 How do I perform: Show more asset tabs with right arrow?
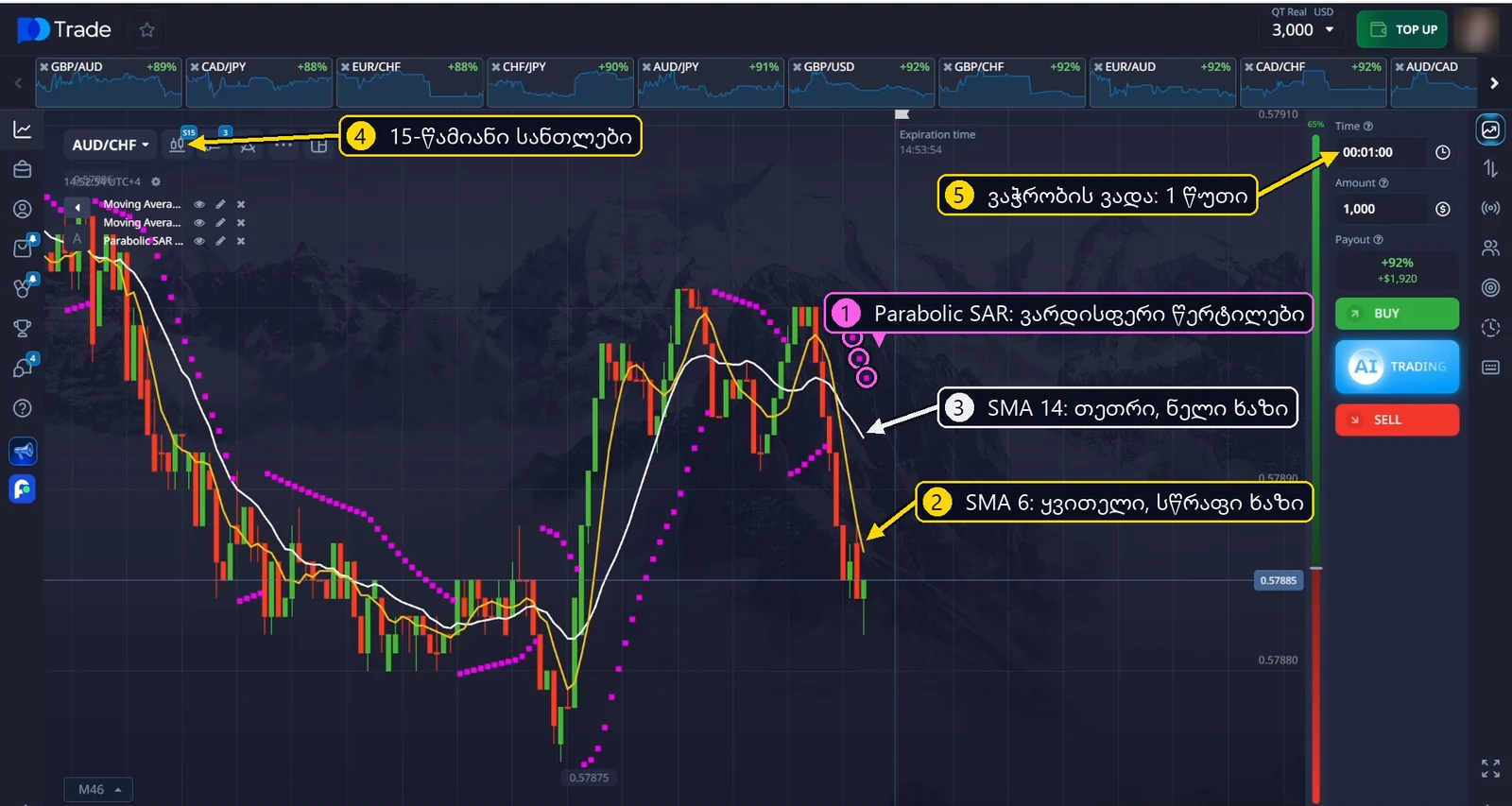1494,83
